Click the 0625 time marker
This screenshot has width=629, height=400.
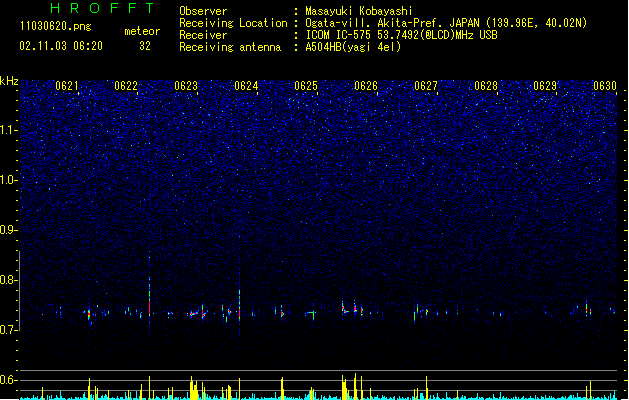306,86
